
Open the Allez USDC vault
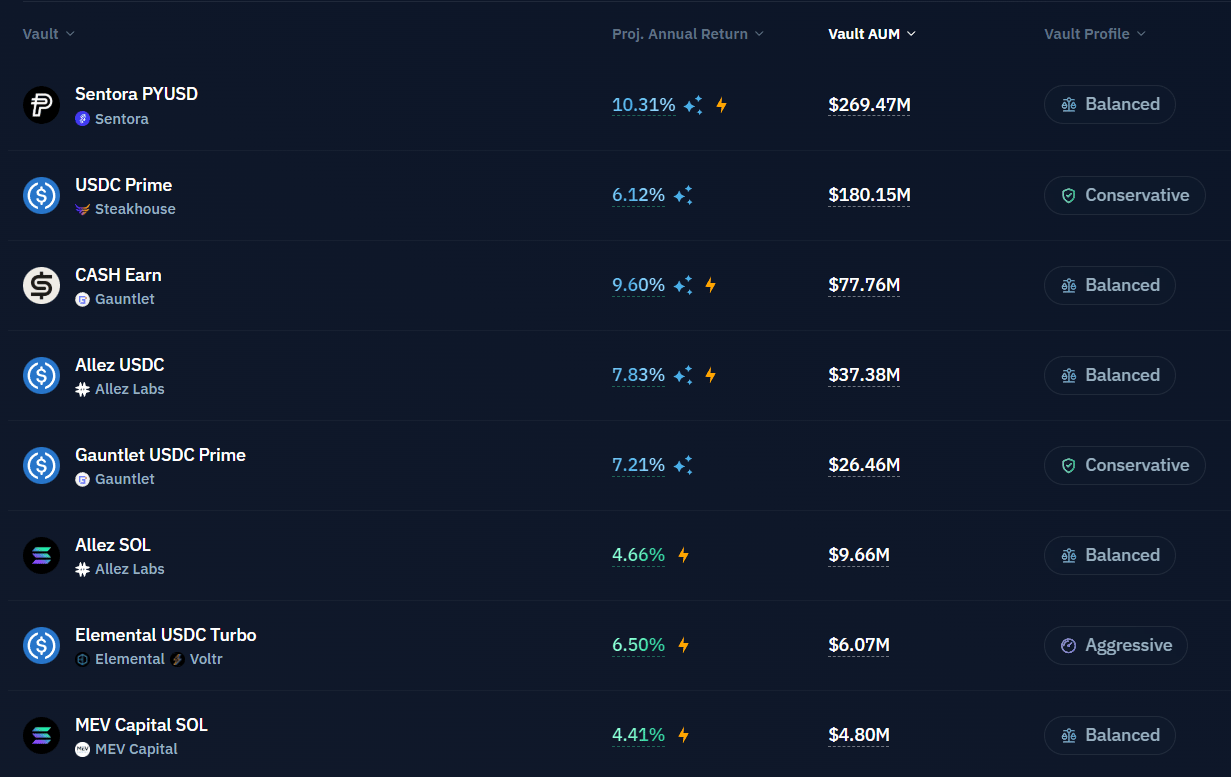119,365
